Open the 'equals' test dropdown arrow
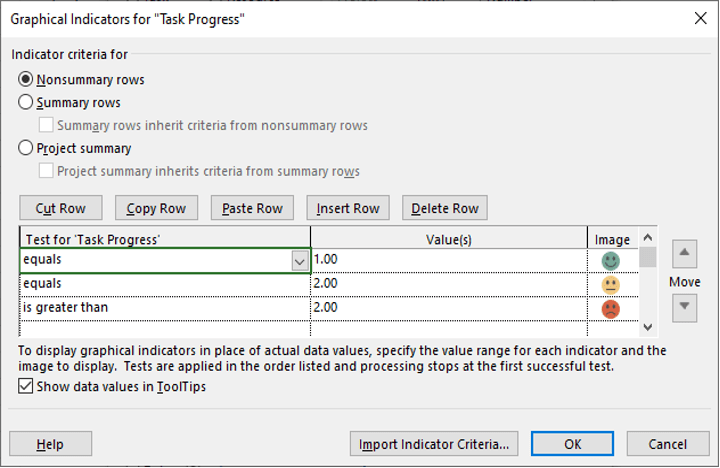The height and width of the screenshot is (468, 720). tap(299, 261)
